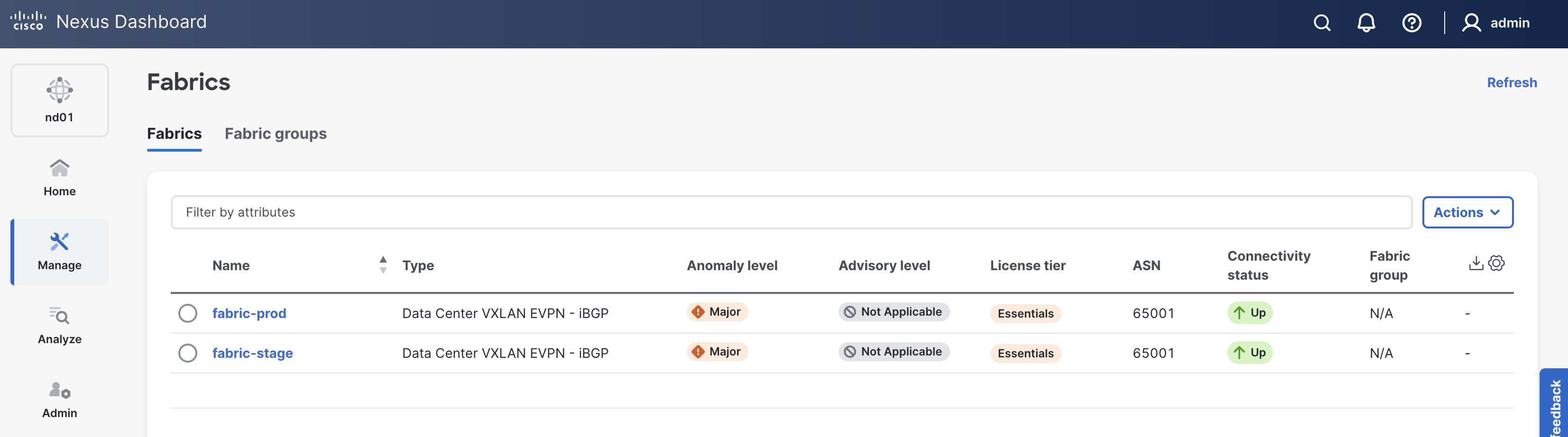
Task: Sort table by Name column arrows
Action: pos(383,265)
